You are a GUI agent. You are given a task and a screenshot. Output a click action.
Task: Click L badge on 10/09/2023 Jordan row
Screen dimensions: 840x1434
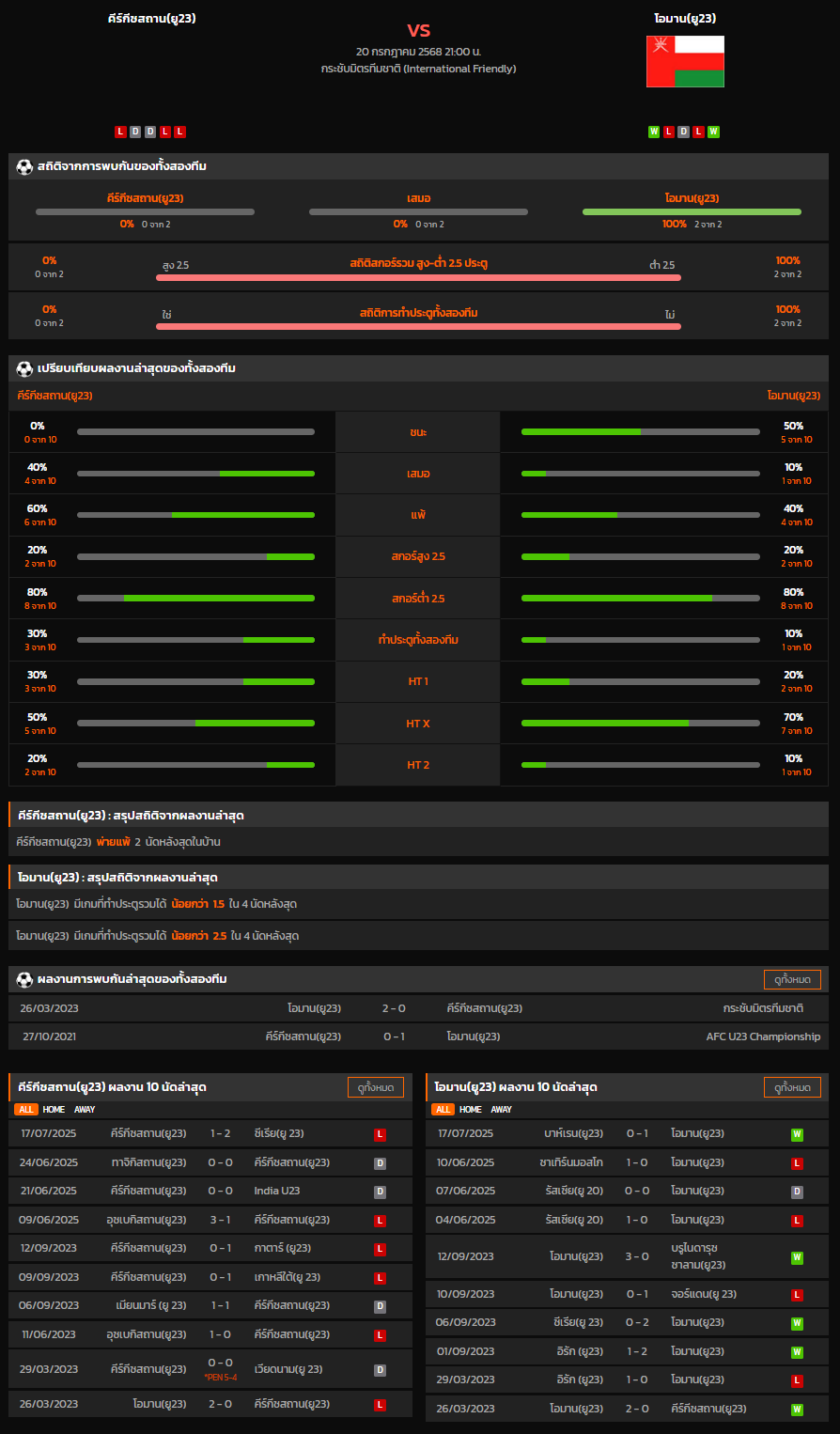pos(797,1295)
